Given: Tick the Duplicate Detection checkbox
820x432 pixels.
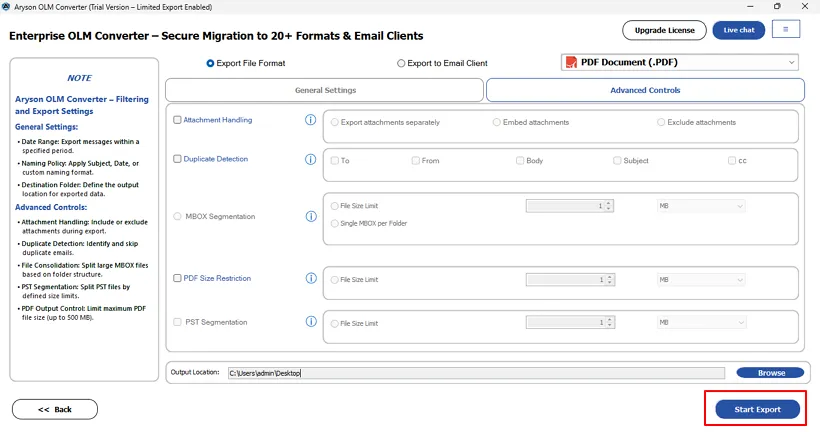Looking at the screenshot, I should coord(178,159).
